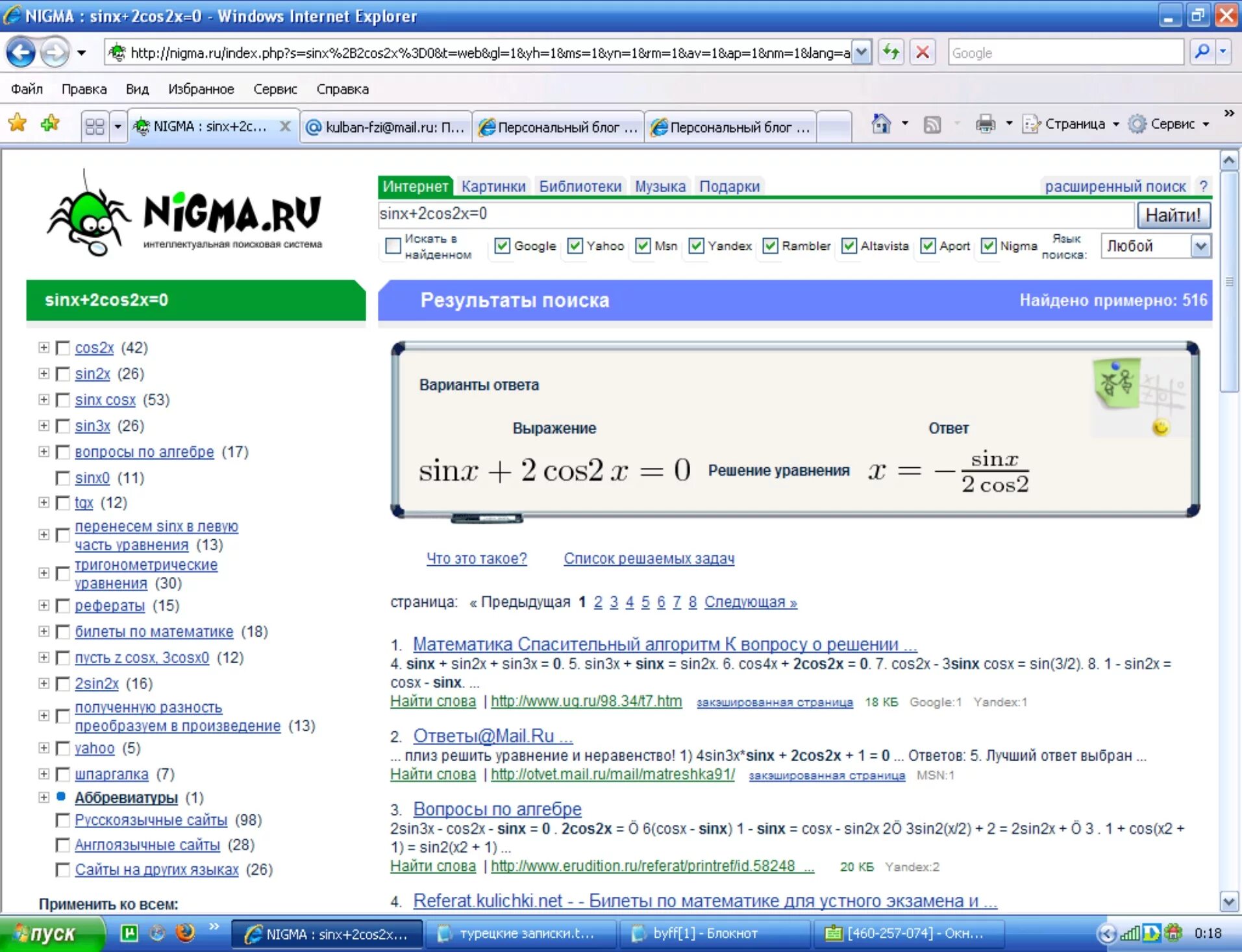Stop page loading with the red X icon
Screen dimensions: 1242x952
point(922,52)
